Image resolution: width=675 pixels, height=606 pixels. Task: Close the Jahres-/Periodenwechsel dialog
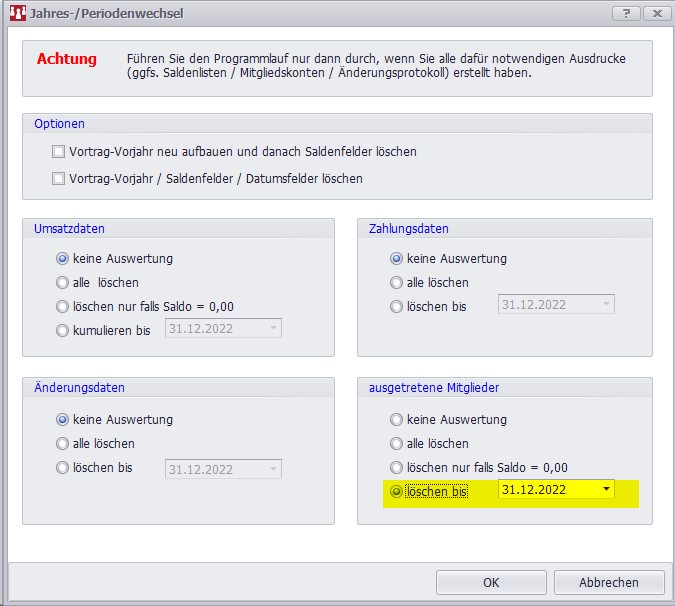coord(656,14)
